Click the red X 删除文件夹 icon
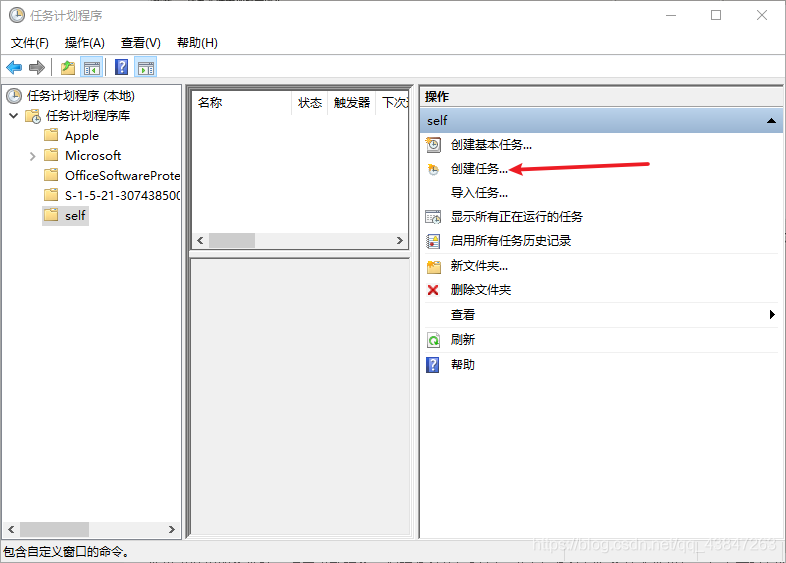The image size is (786, 563). (433, 290)
